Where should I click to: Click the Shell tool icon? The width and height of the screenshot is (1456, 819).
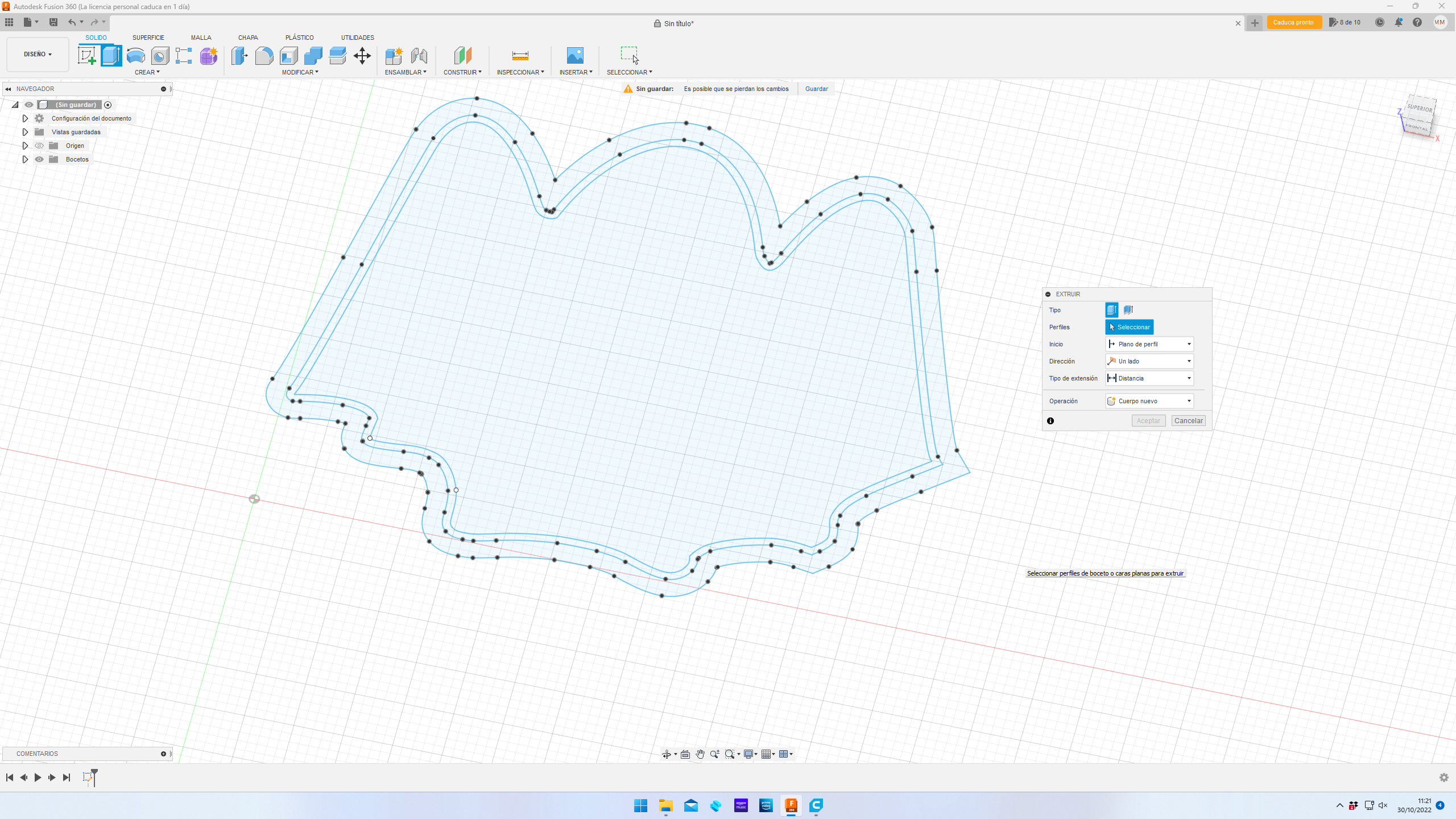pos(289,56)
